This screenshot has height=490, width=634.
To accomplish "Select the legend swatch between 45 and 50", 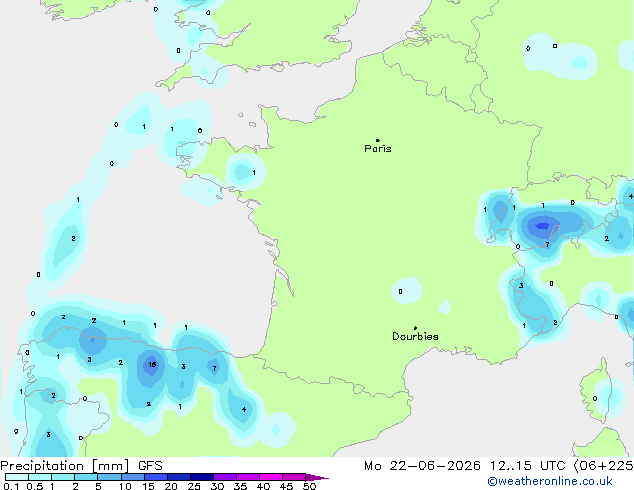I will point(294,477).
